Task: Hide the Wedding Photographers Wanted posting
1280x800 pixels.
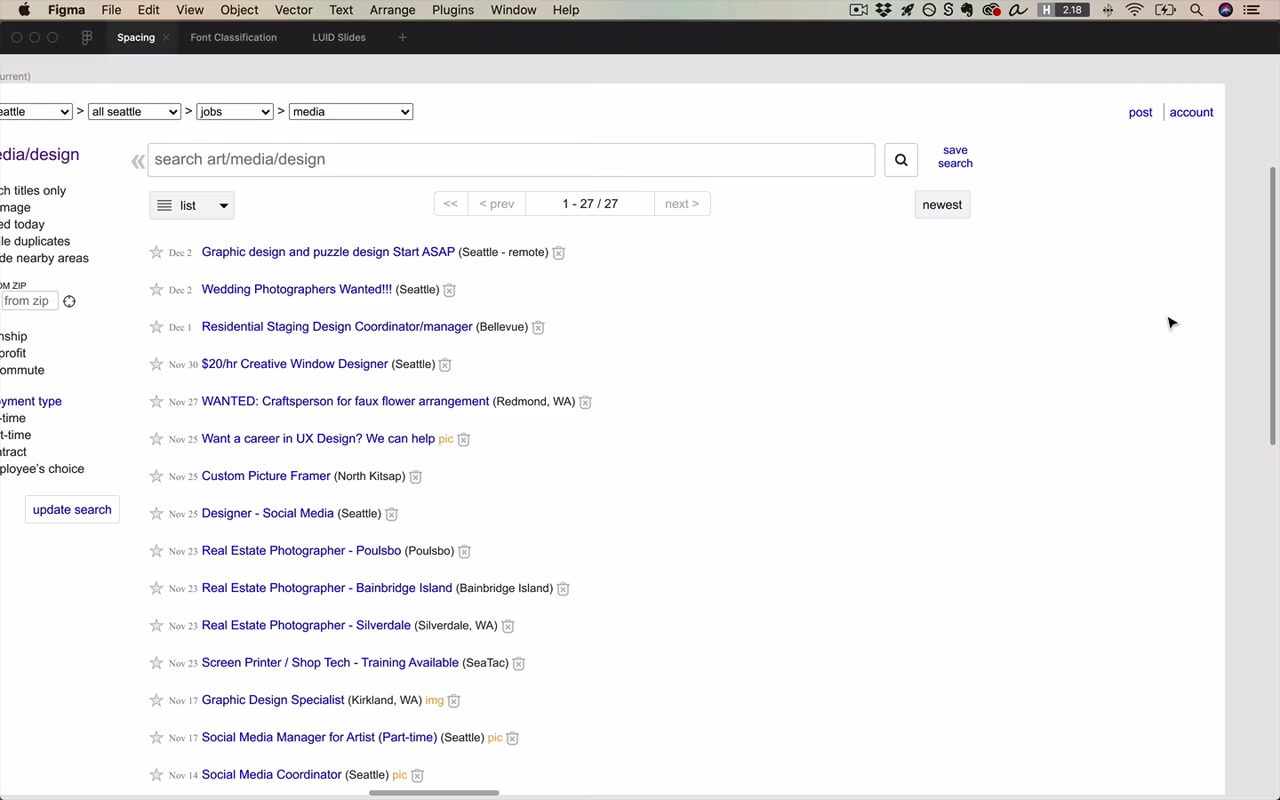Action: pyautogui.click(x=449, y=290)
